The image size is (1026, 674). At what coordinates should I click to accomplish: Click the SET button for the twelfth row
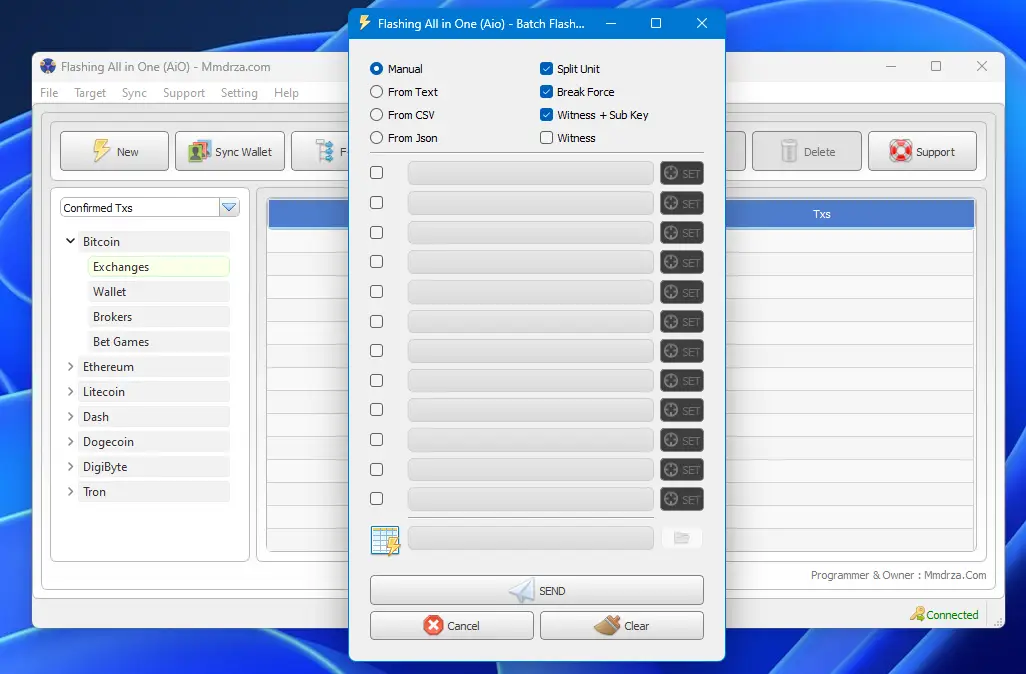point(682,499)
